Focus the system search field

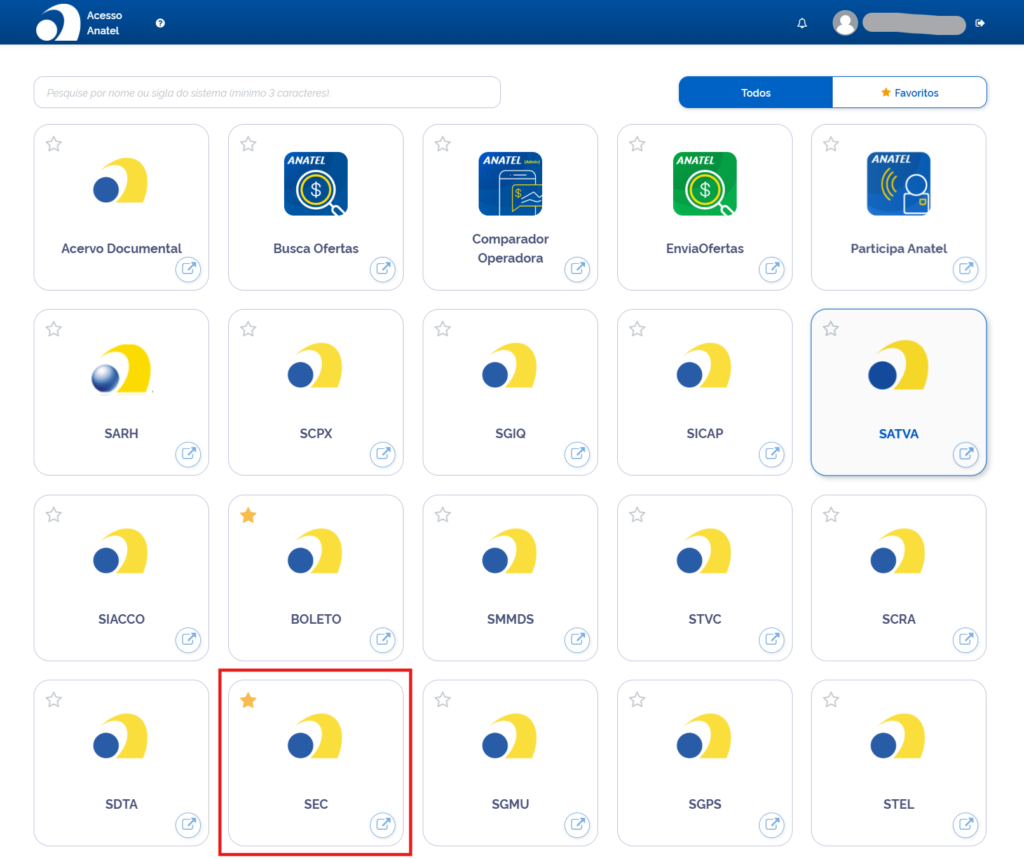267,93
